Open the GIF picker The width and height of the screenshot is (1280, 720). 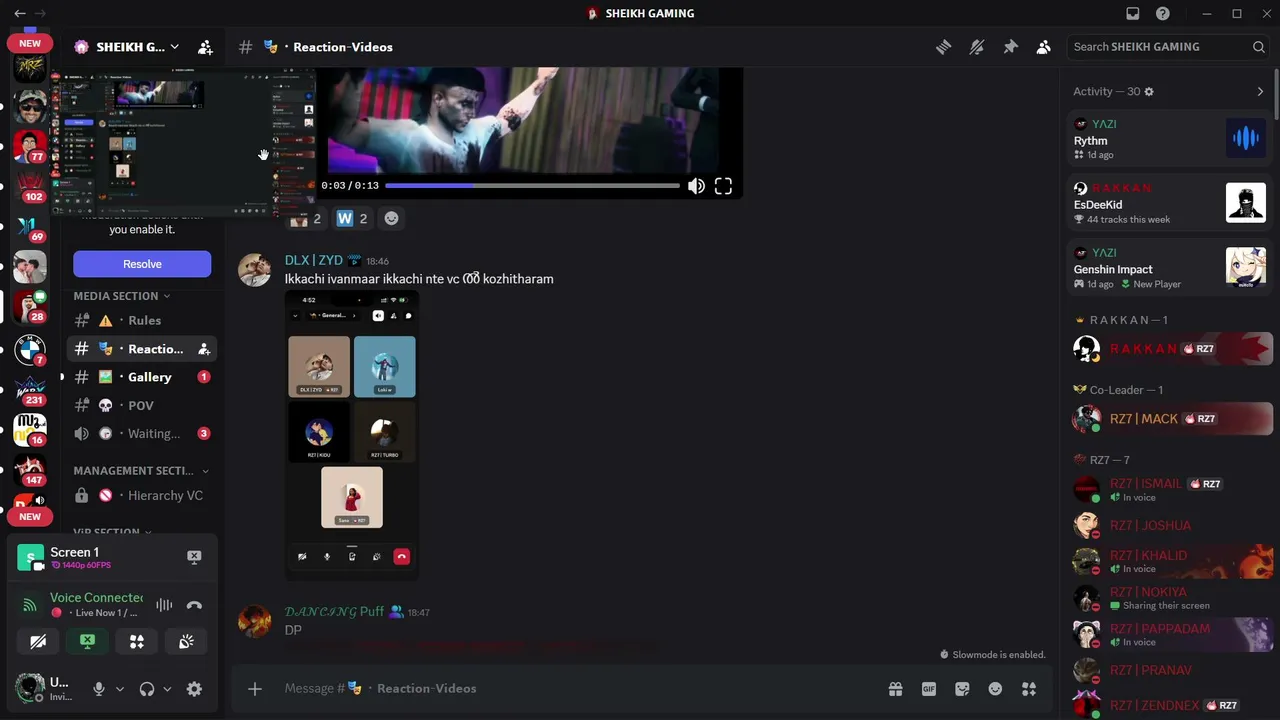point(929,689)
